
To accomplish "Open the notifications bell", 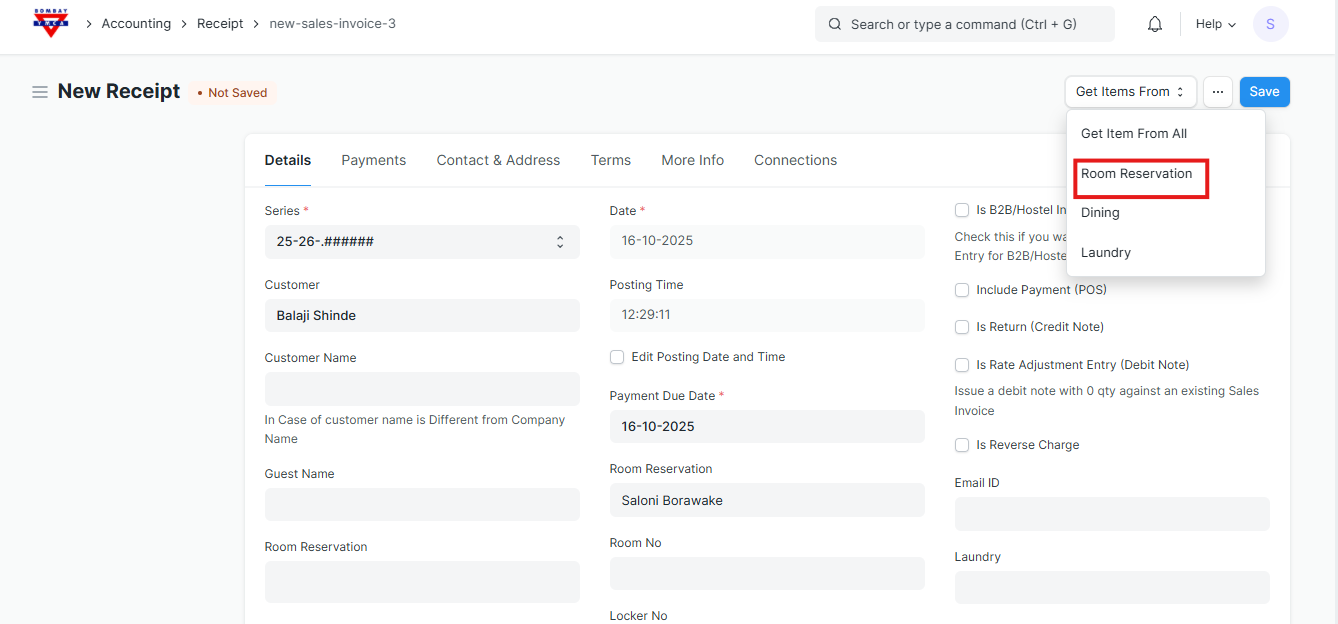I will [1155, 24].
